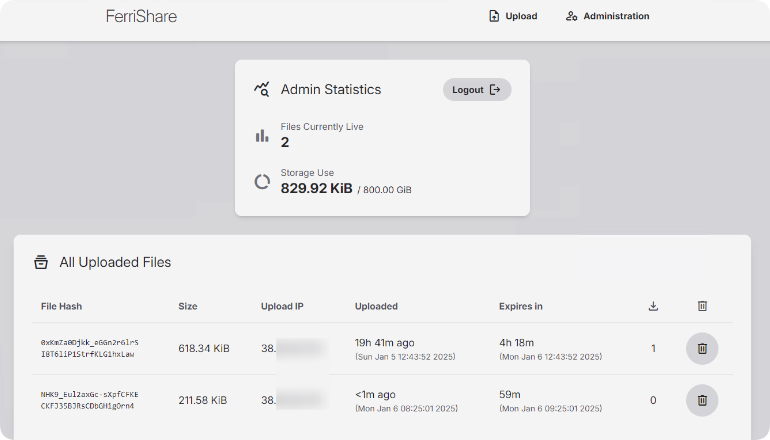Click the <1m ago upload time
Image resolution: width=770 pixels, height=440 pixels.
[x=375, y=394]
